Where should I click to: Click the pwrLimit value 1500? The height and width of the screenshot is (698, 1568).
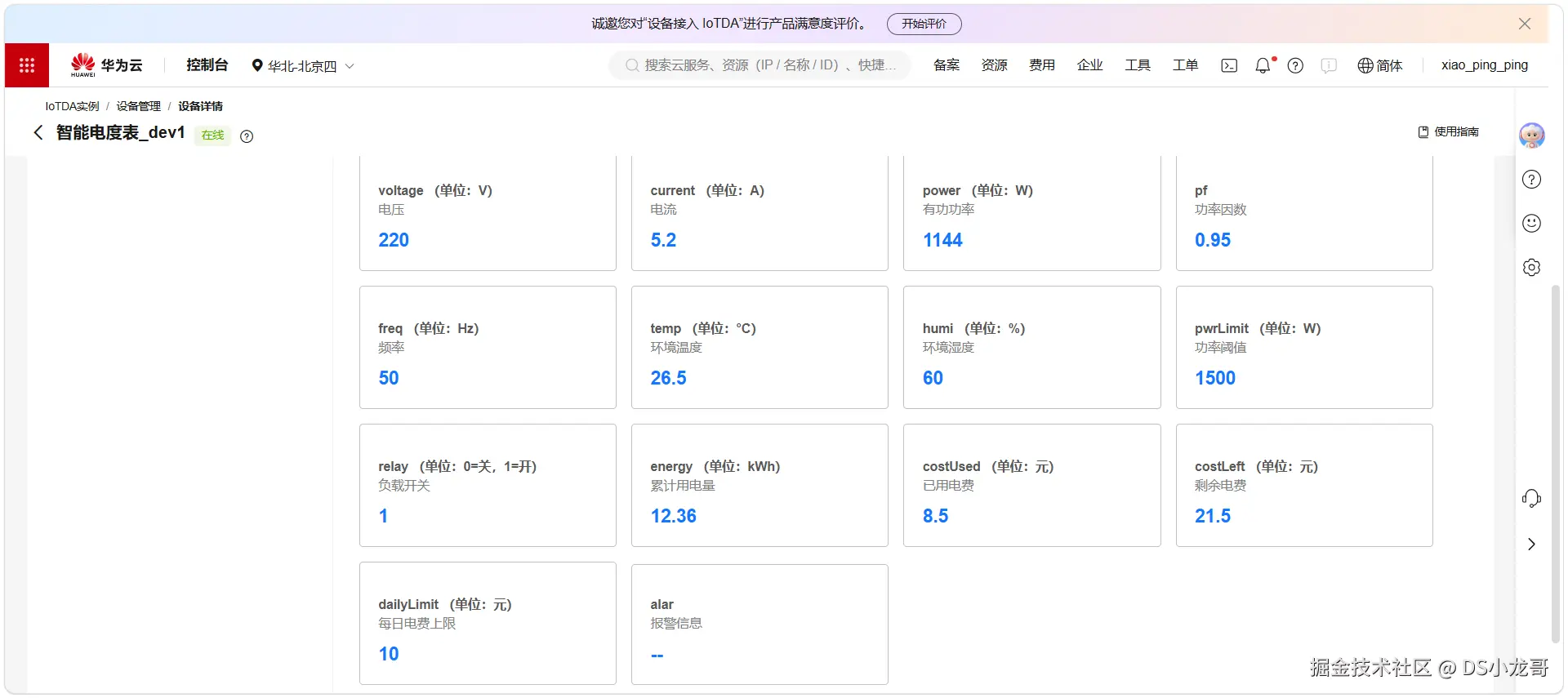1215,378
